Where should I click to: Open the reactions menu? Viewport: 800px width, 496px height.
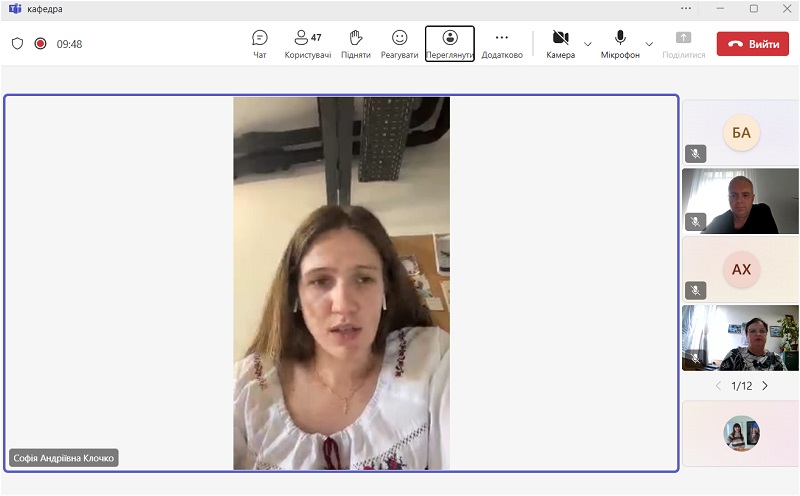(399, 43)
